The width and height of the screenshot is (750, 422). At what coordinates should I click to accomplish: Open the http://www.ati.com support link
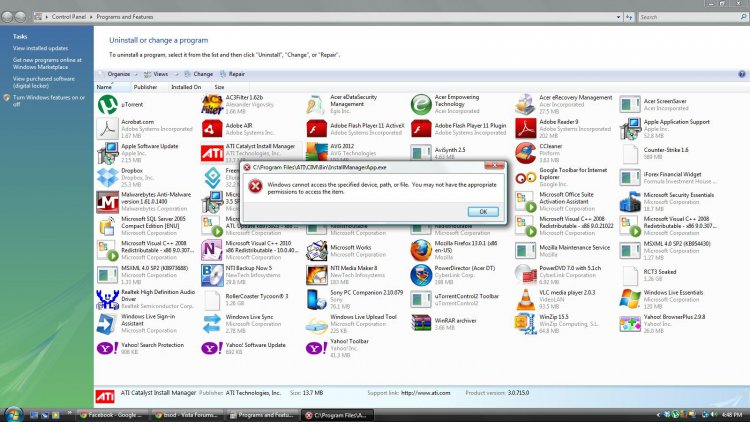pyautogui.click(x=425, y=393)
